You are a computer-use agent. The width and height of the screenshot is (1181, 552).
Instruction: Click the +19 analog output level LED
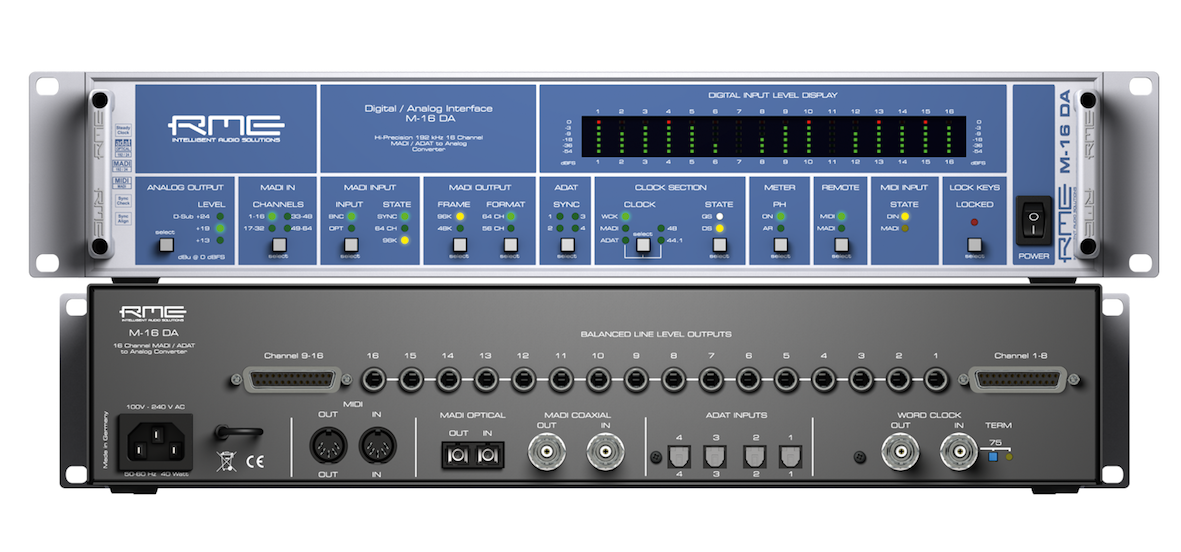(x=221, y=228)
